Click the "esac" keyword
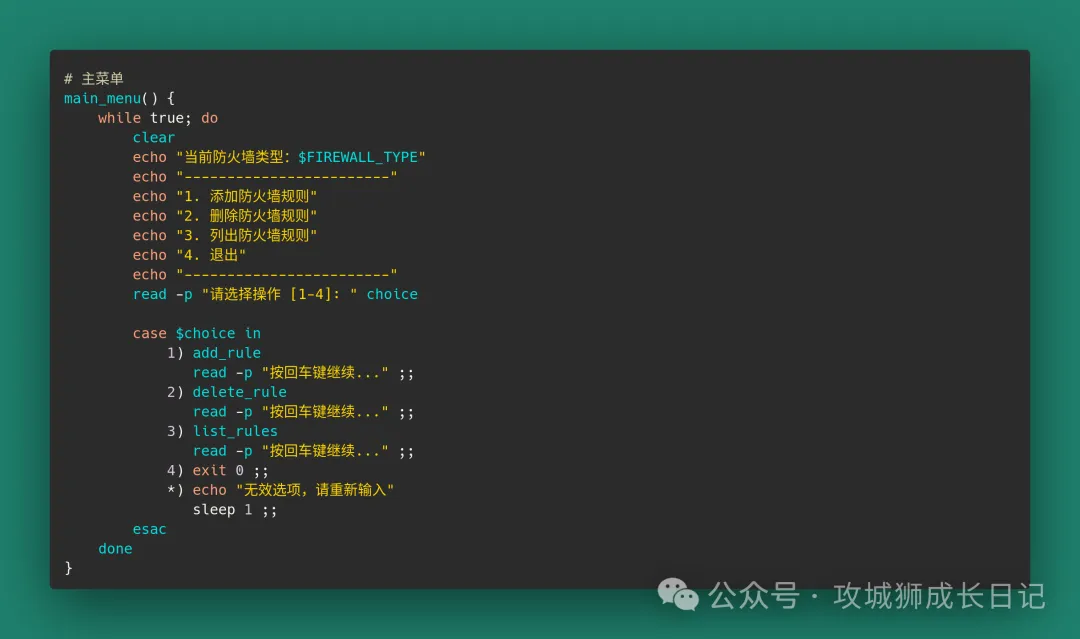 pos(149,529)
